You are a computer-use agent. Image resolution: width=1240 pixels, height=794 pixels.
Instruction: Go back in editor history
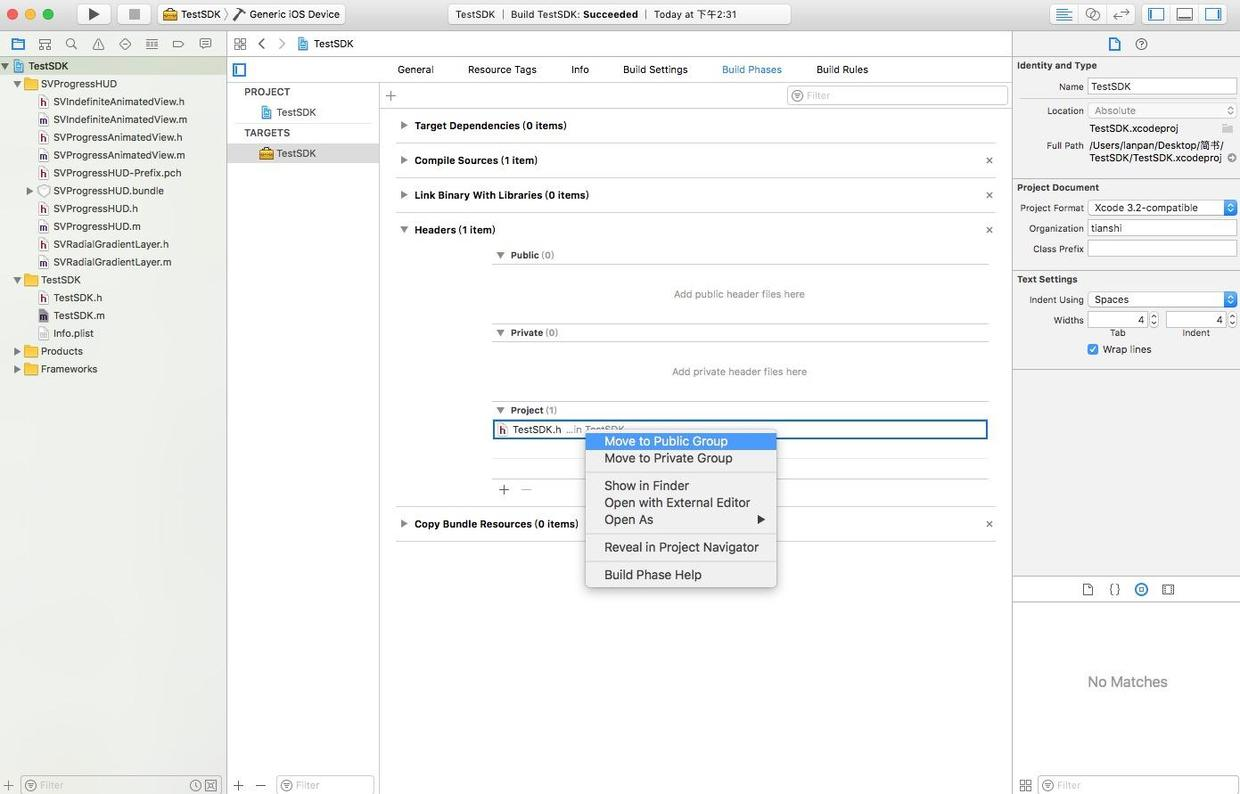262,44
